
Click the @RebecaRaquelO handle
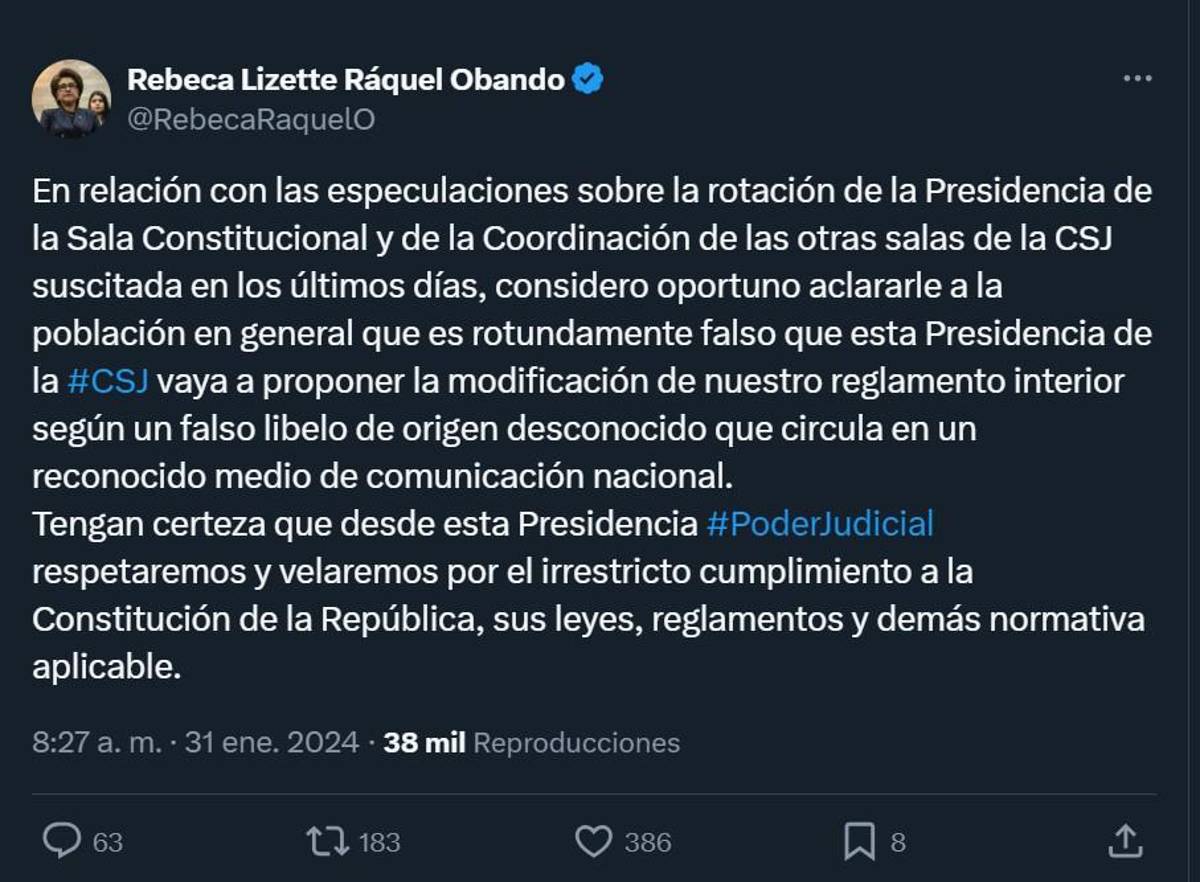(250, 119)
